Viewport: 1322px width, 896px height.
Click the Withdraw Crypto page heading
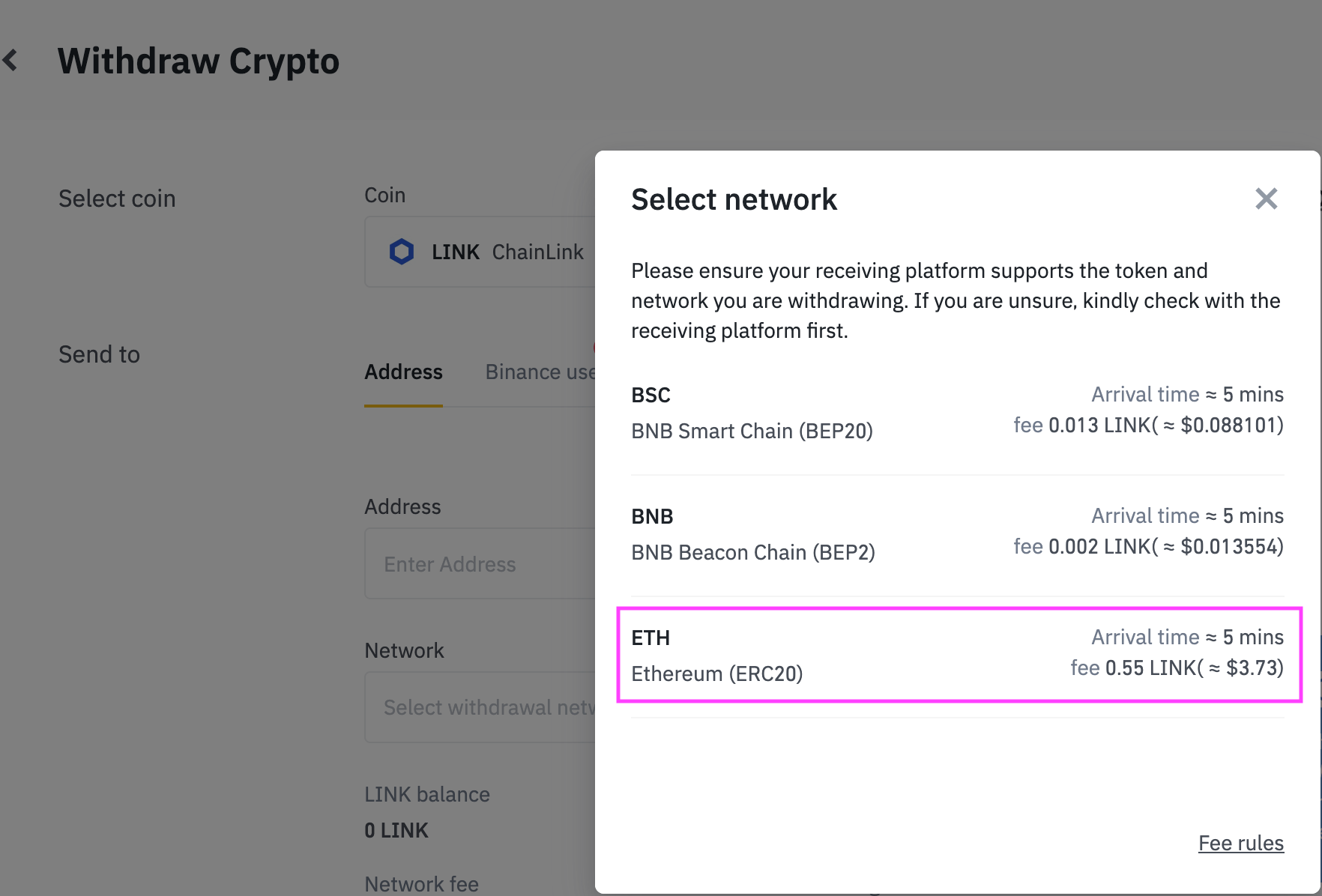click(199, 61)
